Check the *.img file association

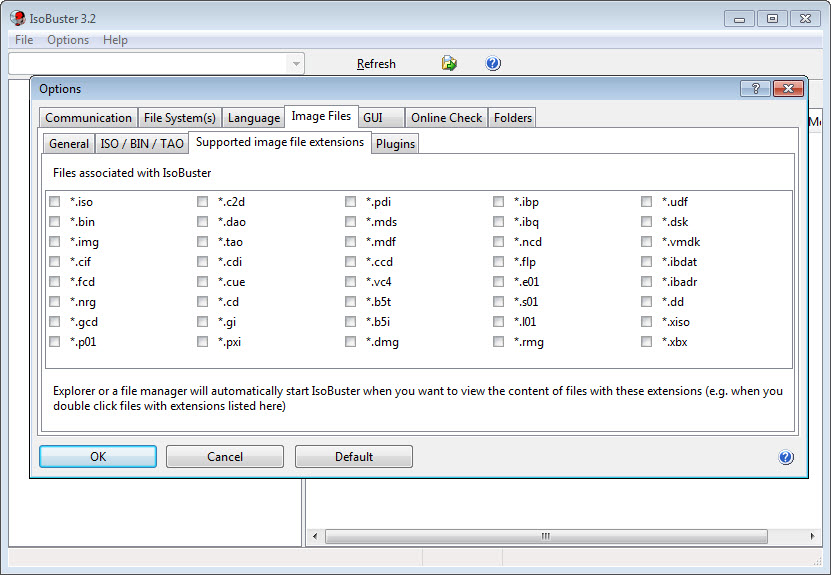55,242
